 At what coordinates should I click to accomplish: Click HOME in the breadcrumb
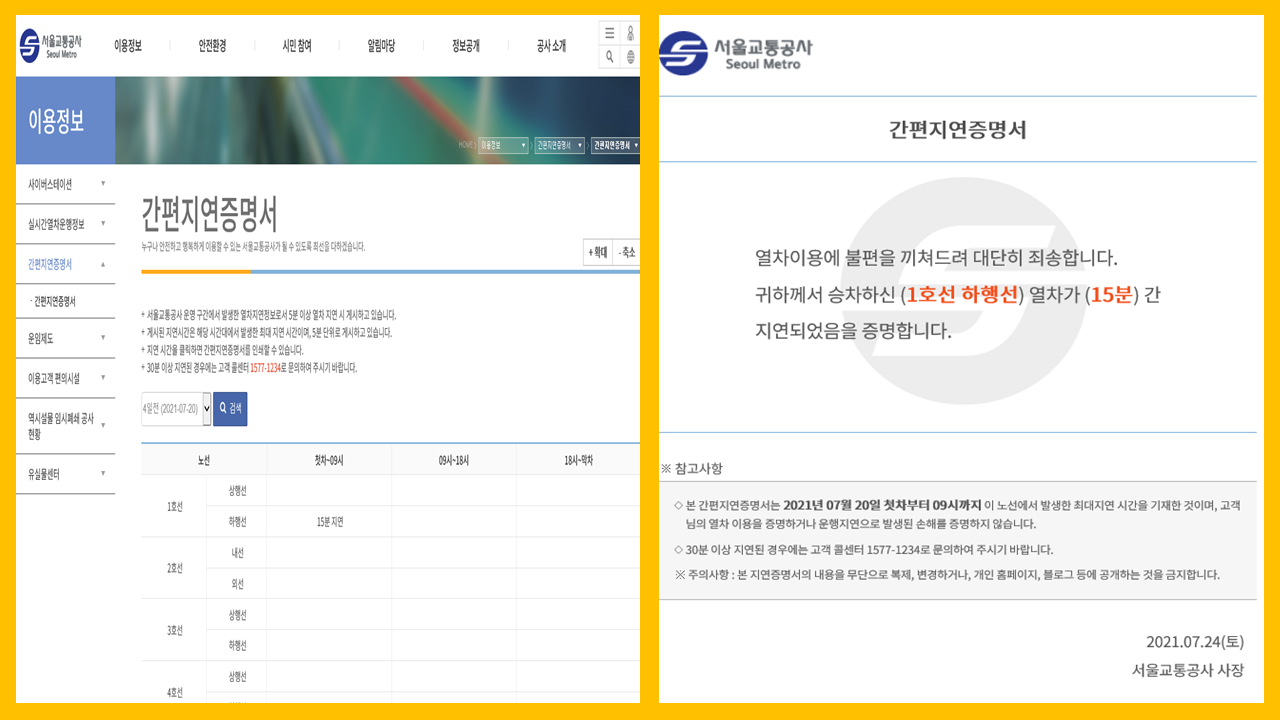[466, 145]
